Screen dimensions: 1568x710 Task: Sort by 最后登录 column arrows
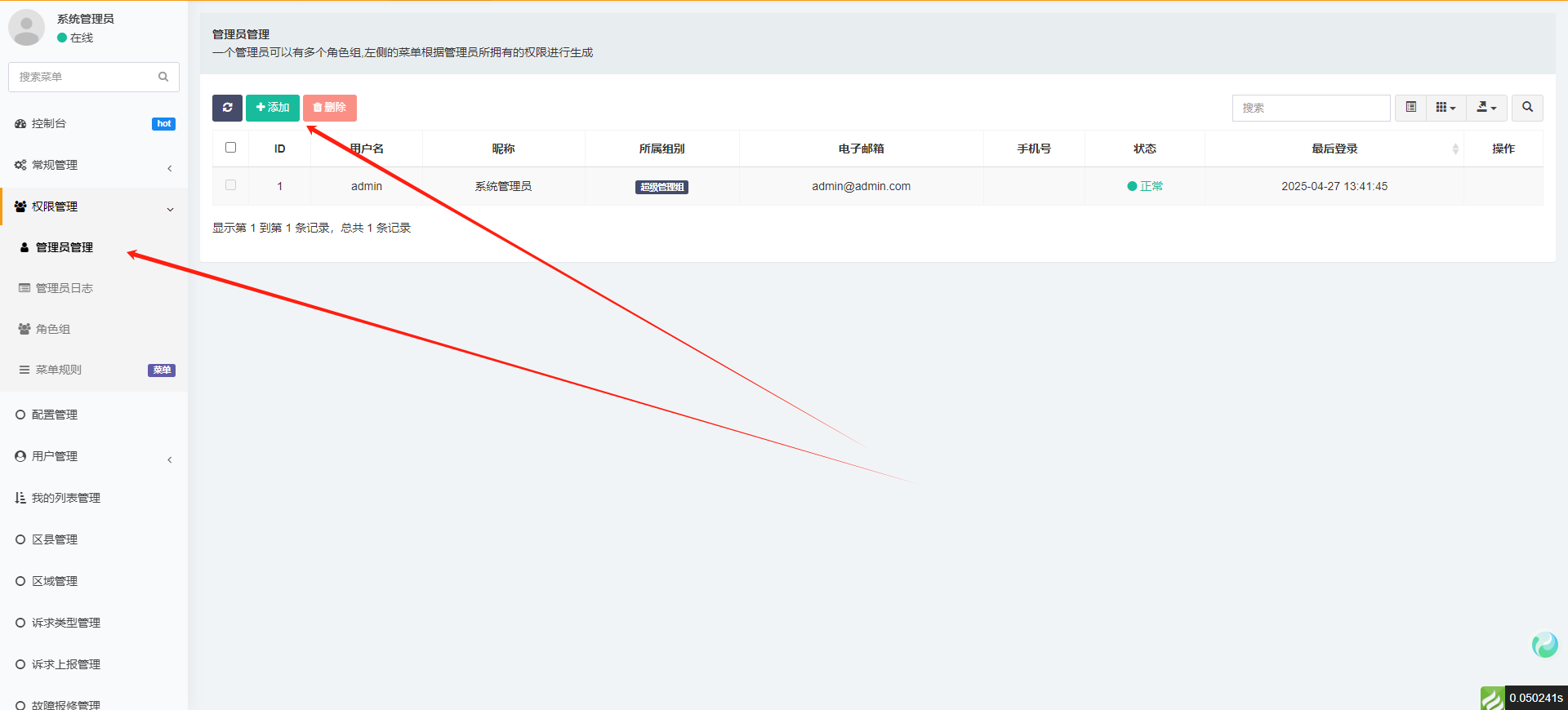click(1454, 149)
